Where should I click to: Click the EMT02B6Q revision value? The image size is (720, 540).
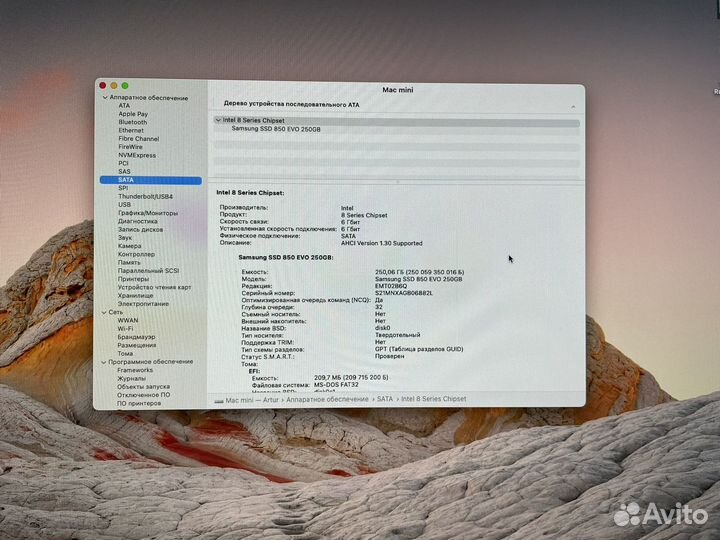pos(391,286)
